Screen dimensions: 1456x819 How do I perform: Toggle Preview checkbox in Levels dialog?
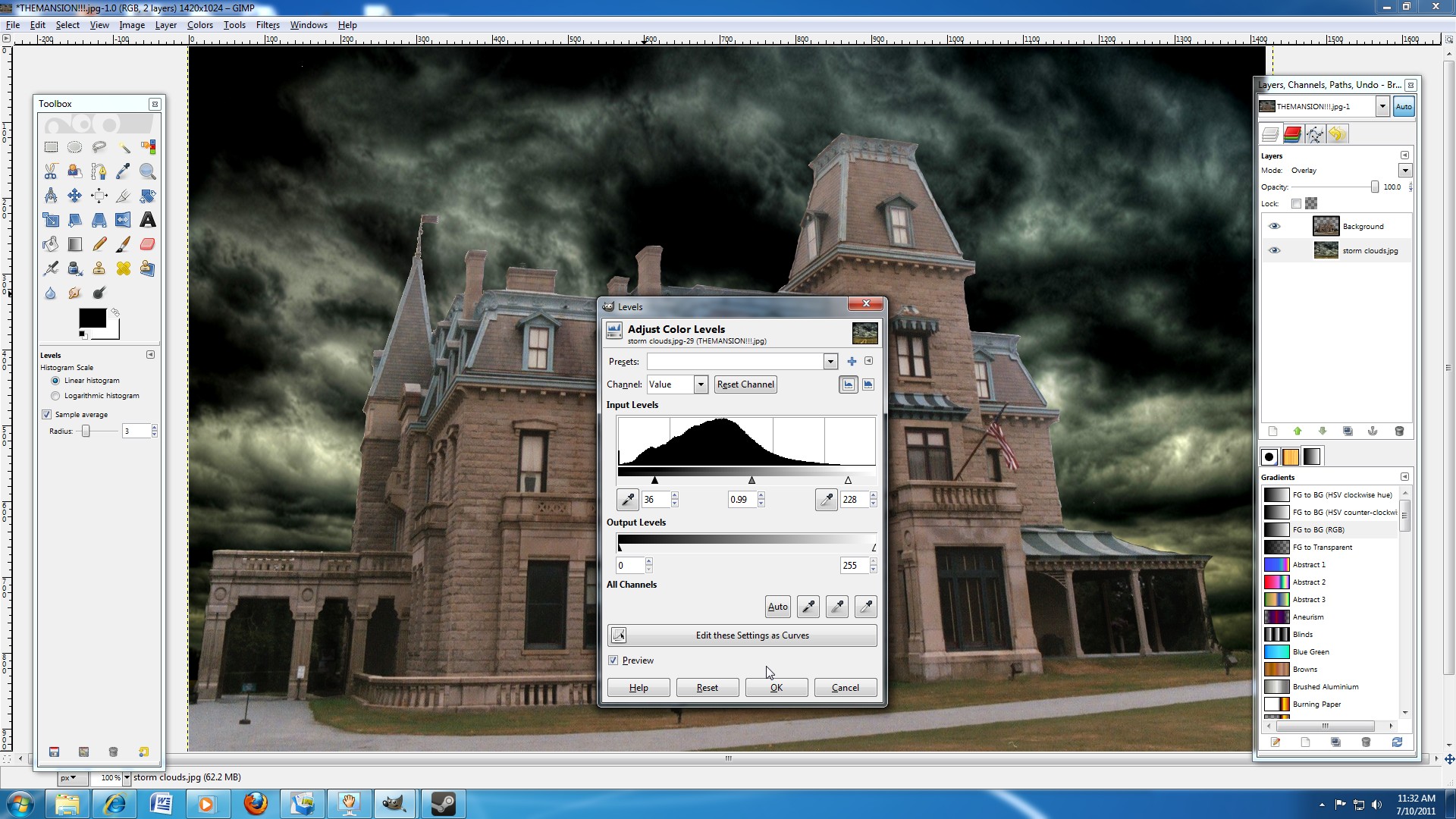pyautogui.click(x=613, y=661)
